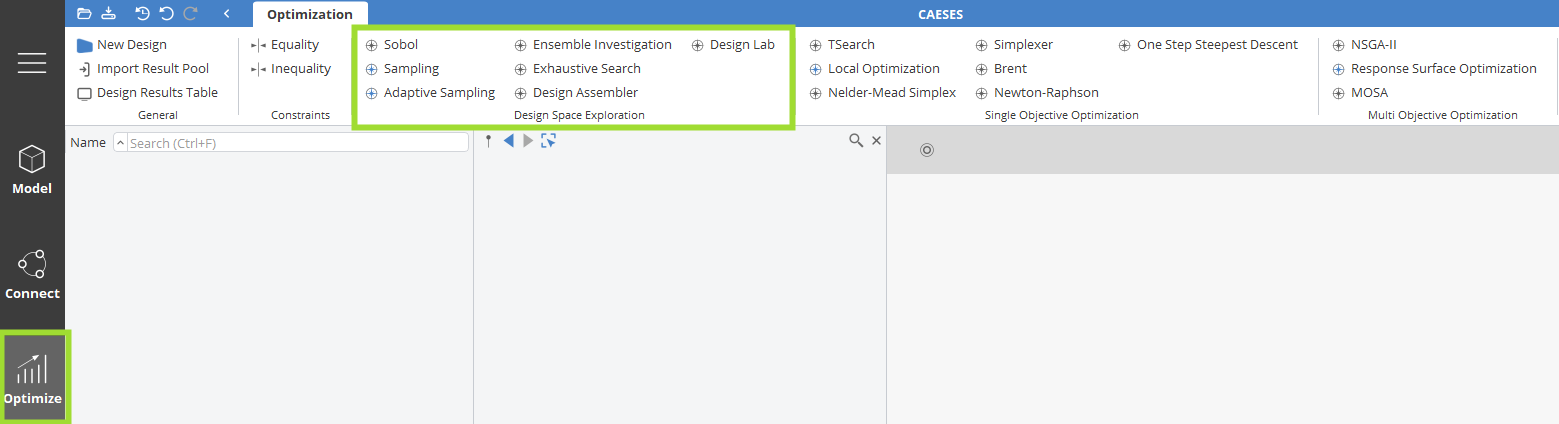
Task: Create a Sampling design engine
Action: click(x=402, y=69)
